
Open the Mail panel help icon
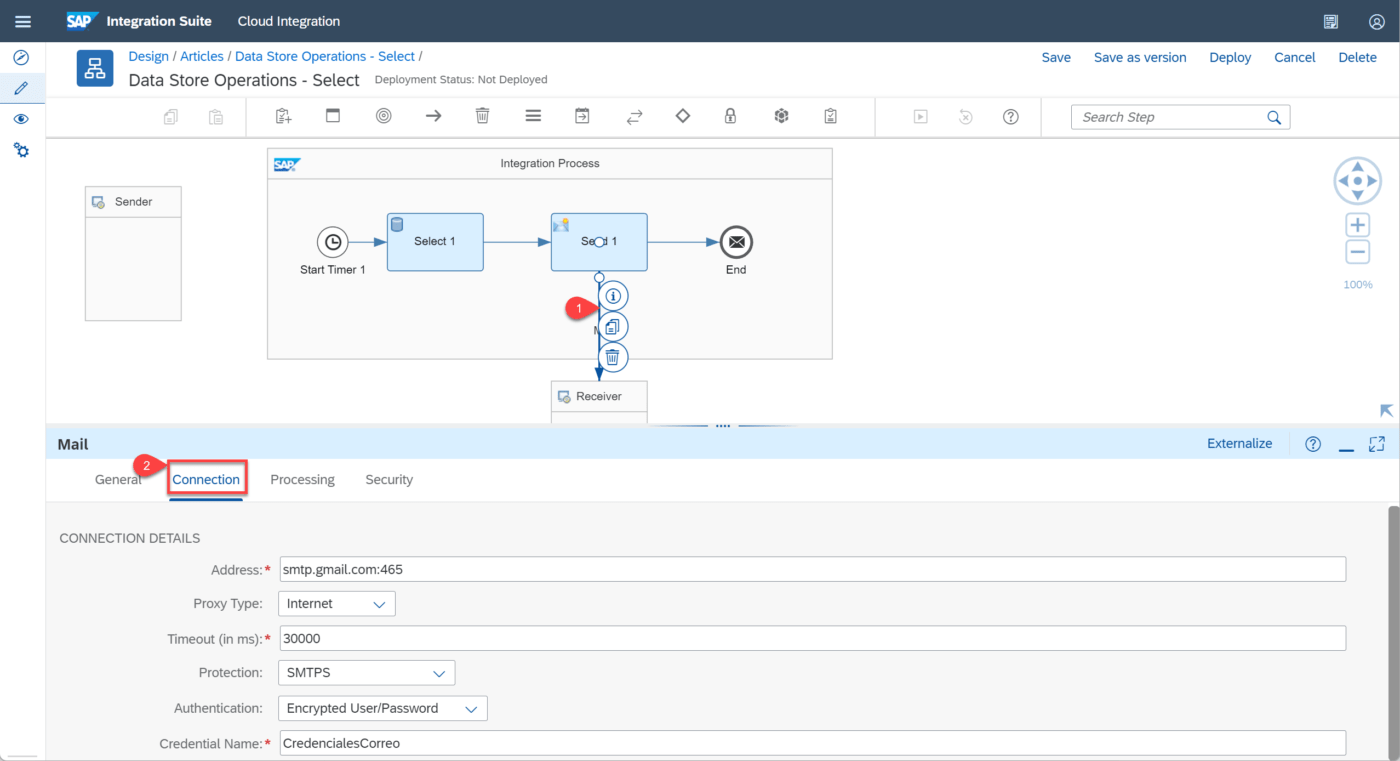pos(1314,444)
